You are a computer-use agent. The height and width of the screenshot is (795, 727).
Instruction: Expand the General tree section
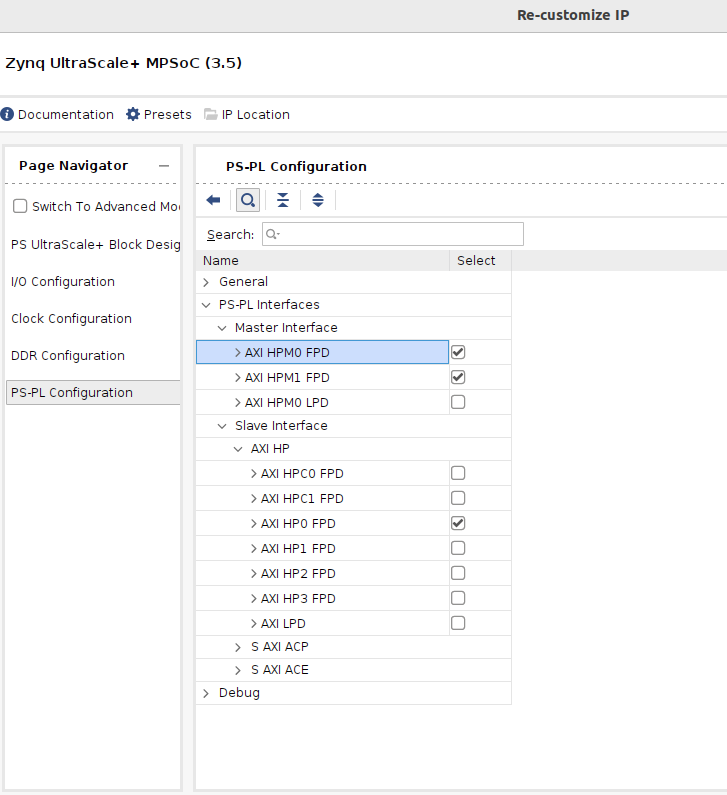tap(206, 282)
